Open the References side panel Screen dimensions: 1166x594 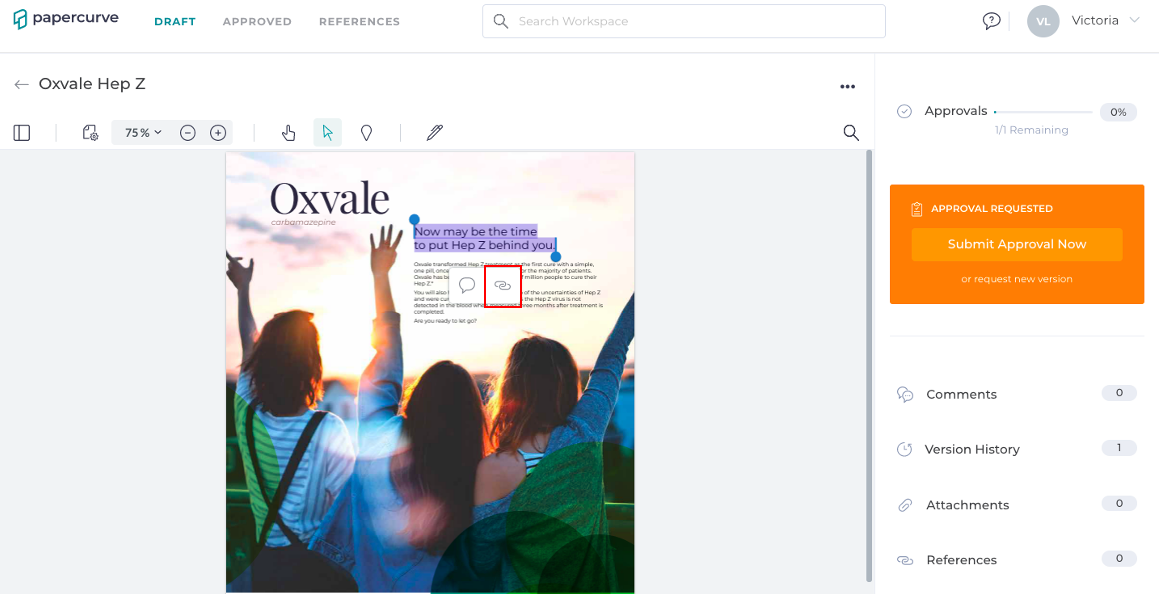pos(962,561)
